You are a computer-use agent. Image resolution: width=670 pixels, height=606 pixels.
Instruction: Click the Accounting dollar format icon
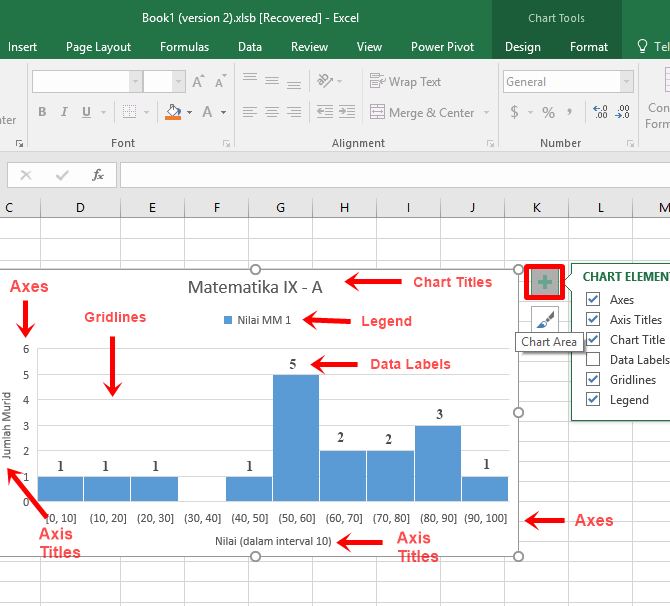(514, 113)
